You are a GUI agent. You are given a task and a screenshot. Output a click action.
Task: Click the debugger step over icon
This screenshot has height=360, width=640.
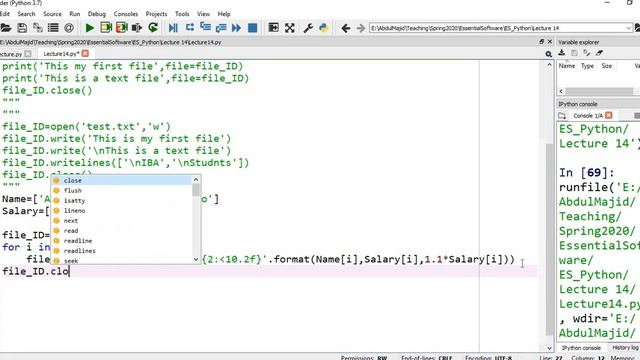pos(190,28)
